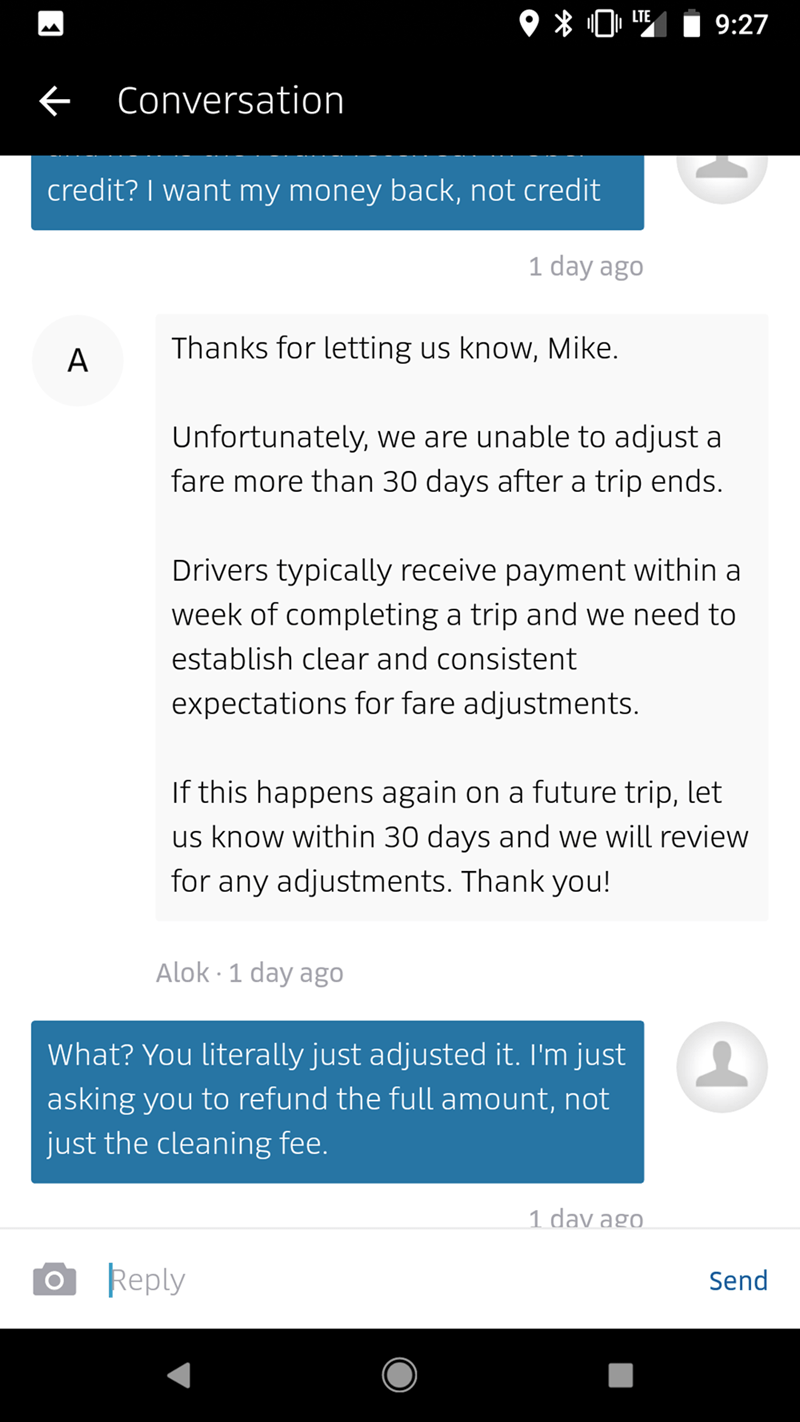Tap the 'Alok · 1 day ago' label
This screenshot has height=1422, width=800.
click(249, 972)
